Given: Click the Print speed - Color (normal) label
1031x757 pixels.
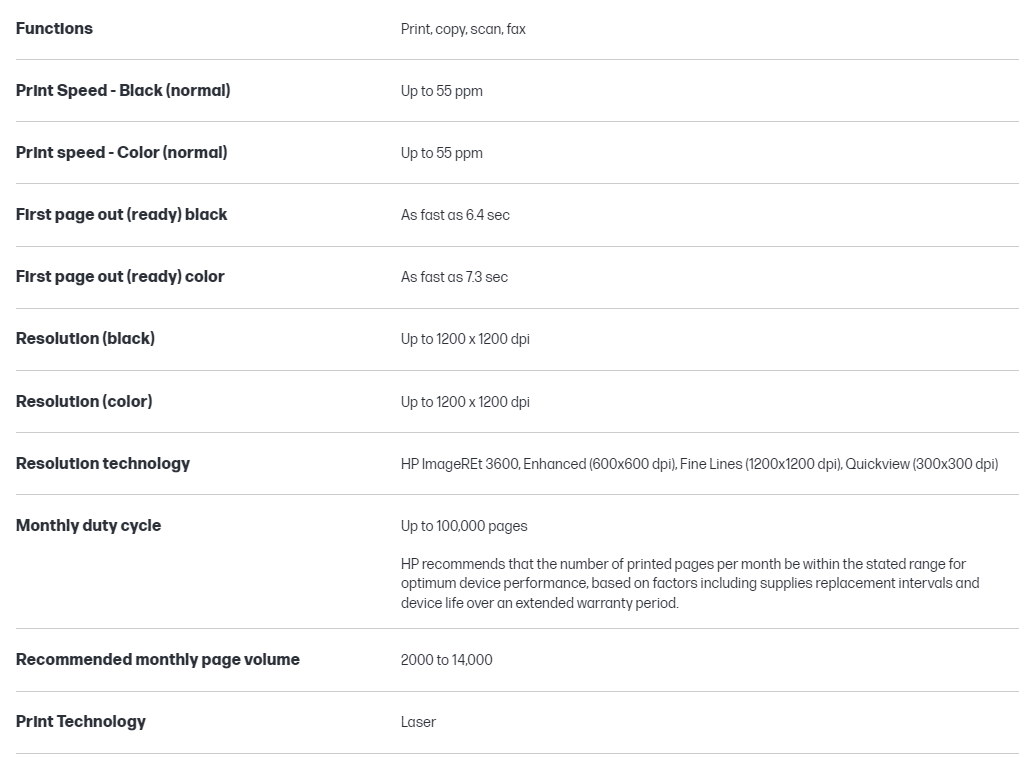Looking at the screenshot, I should [121, 153].
